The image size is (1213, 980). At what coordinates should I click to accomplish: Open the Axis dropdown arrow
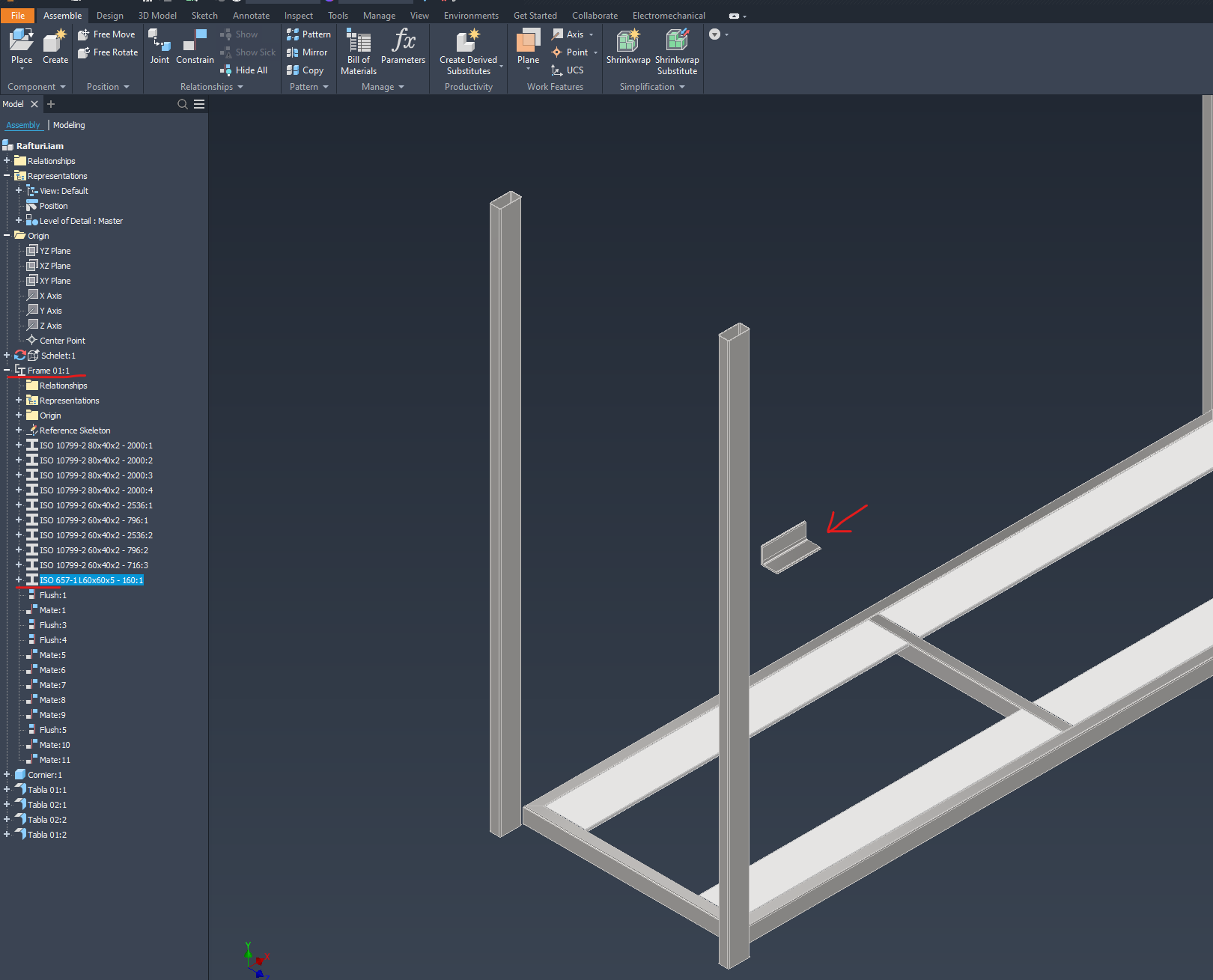click(593, 34)
